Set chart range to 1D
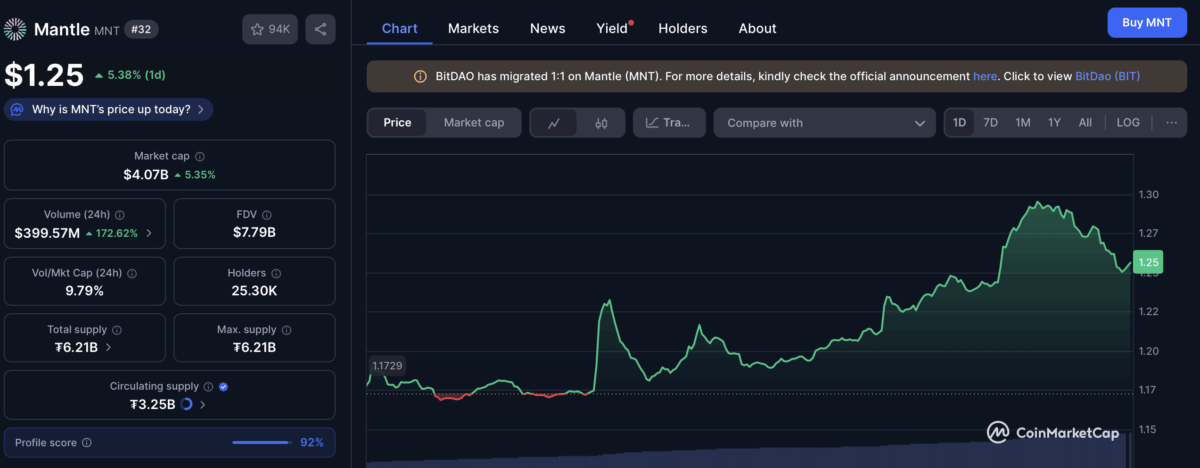1200x468 pixels. point(959,122)
